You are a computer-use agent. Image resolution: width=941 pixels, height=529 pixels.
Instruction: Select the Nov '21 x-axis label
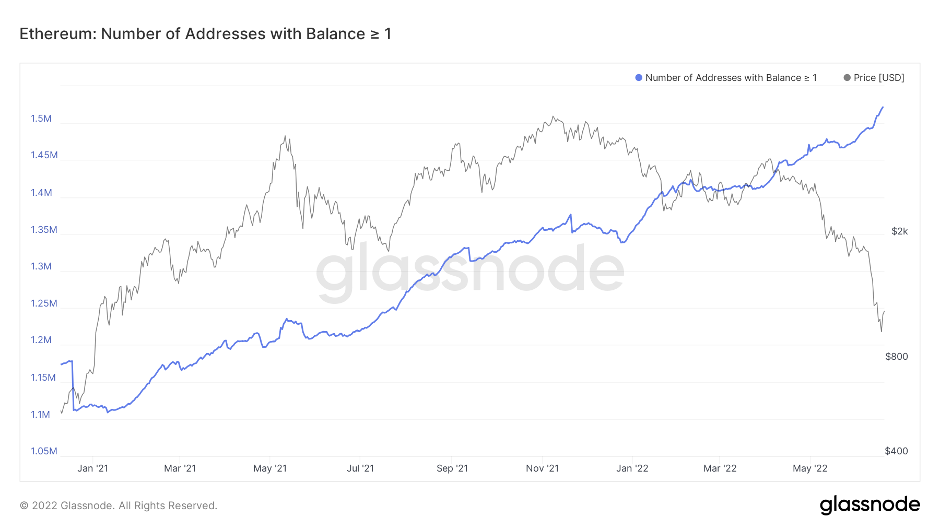click(x=541, y=467)
